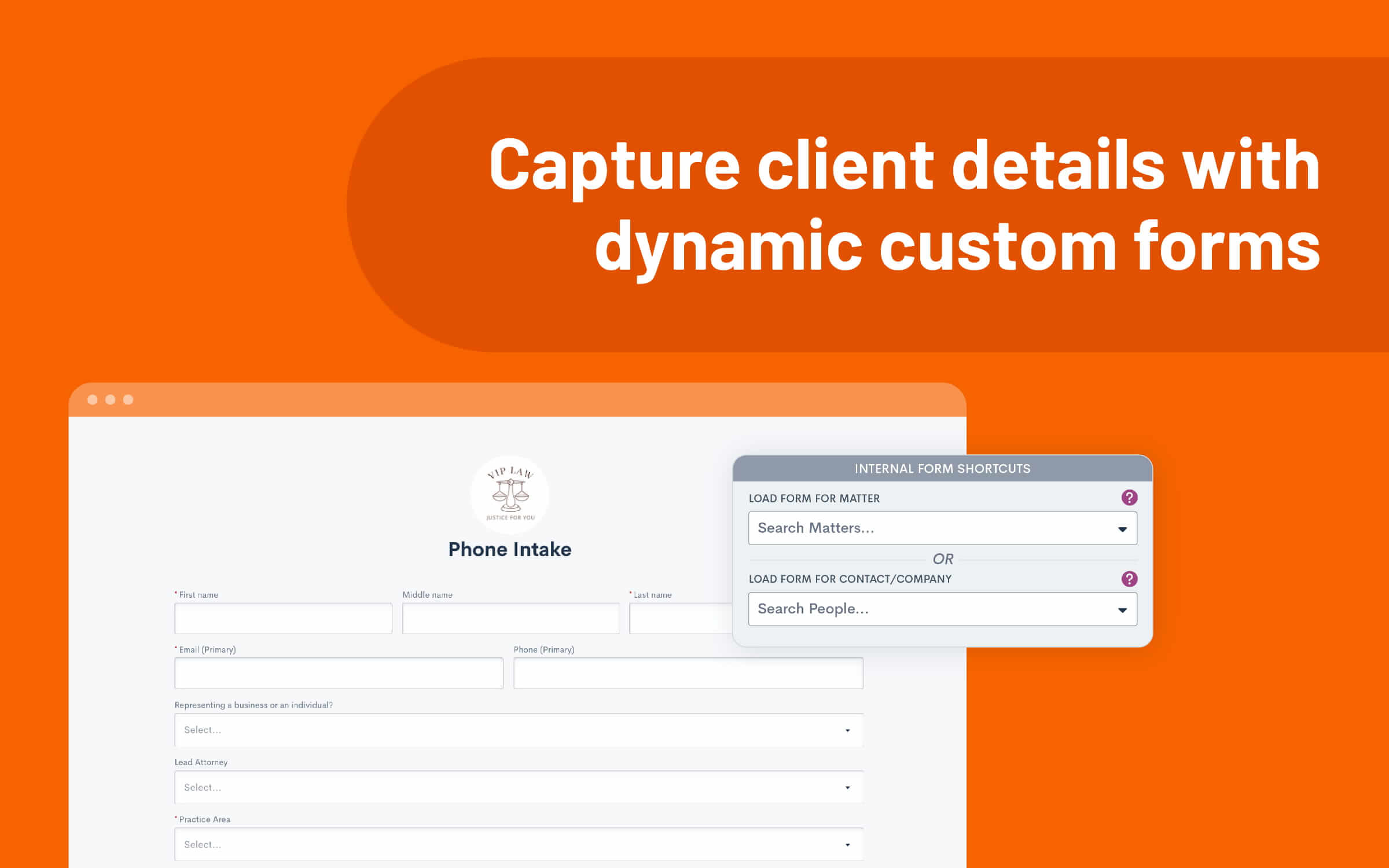Screen dimensions: 1389x868
Task: Click the first window dot in browser bar
Action: click(93, 400)
